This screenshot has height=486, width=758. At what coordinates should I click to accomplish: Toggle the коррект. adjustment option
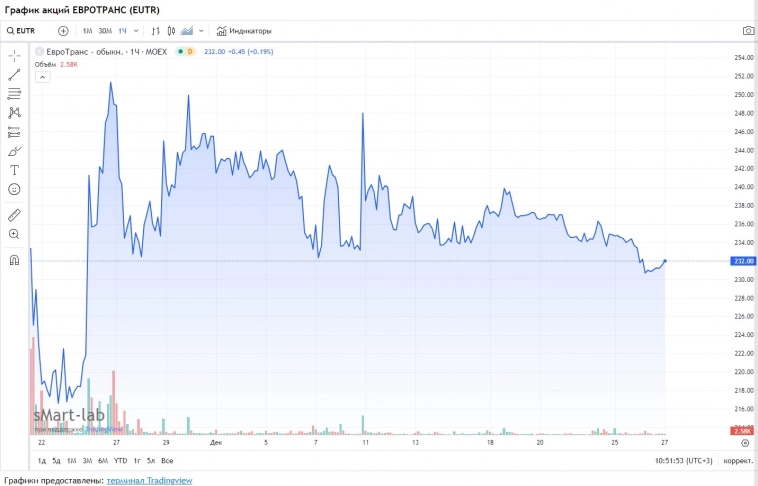click(x=738, y=461)
